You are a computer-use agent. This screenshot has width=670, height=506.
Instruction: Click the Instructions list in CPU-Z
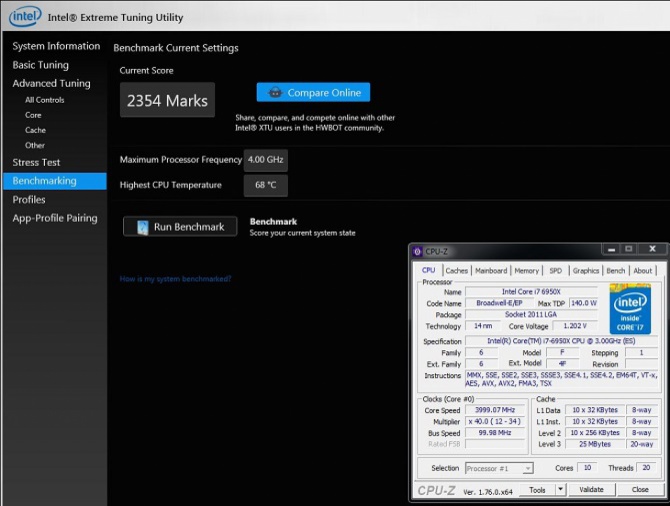coord(561,380)
